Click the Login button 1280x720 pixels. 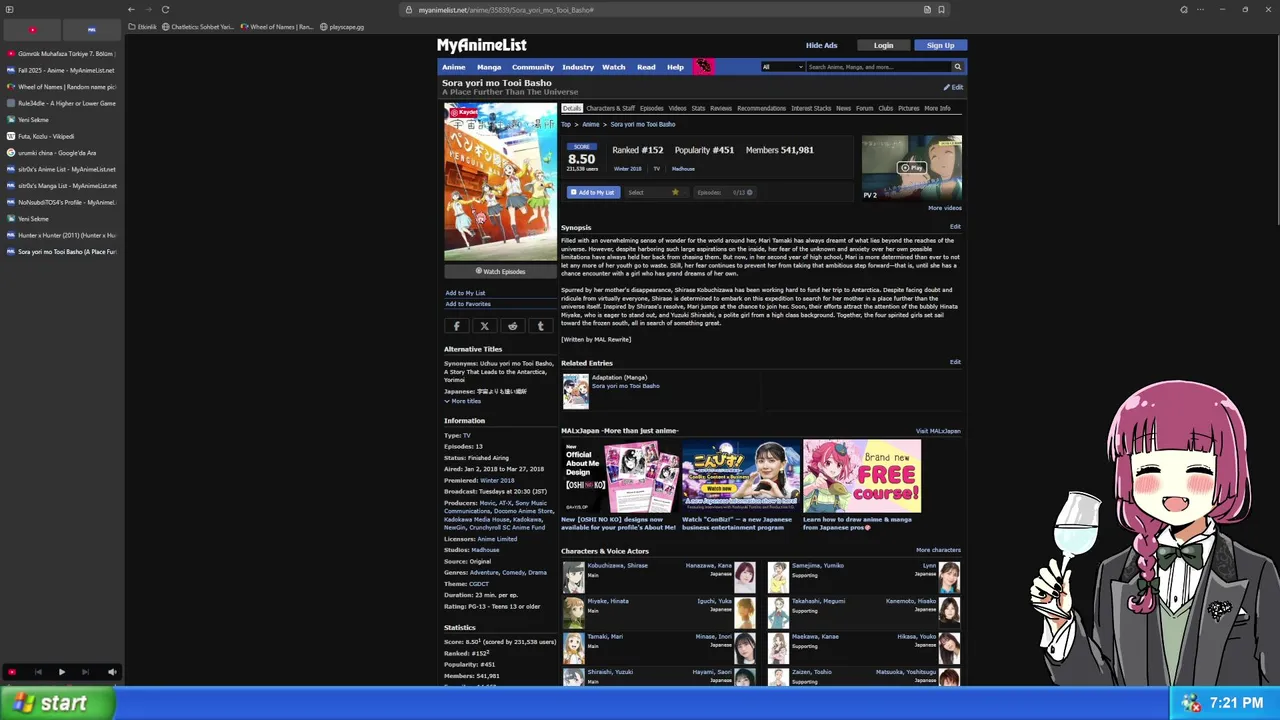[883, 45]
